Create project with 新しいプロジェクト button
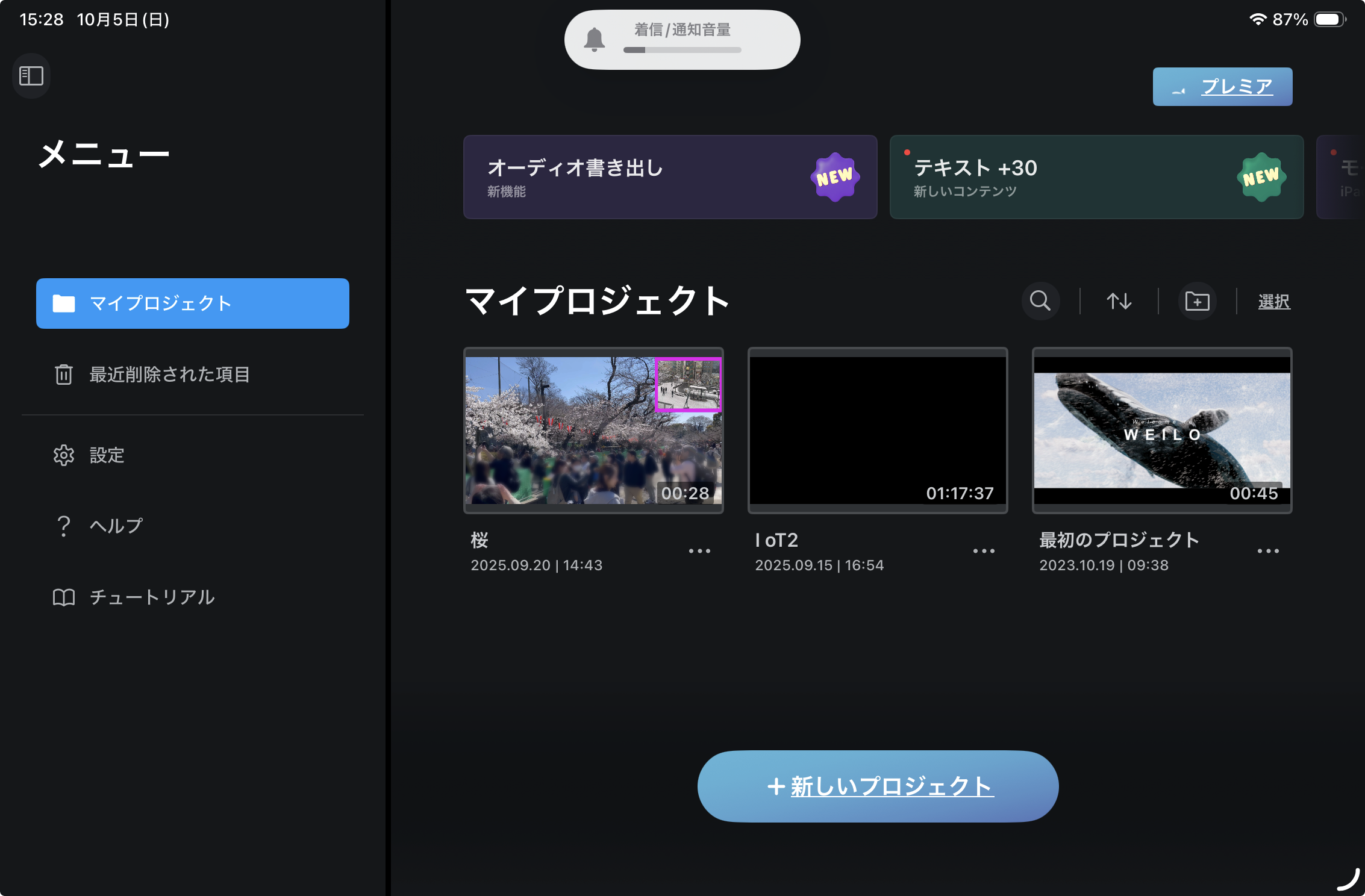The image size is (1365, 896). click(x=878, y=786)
